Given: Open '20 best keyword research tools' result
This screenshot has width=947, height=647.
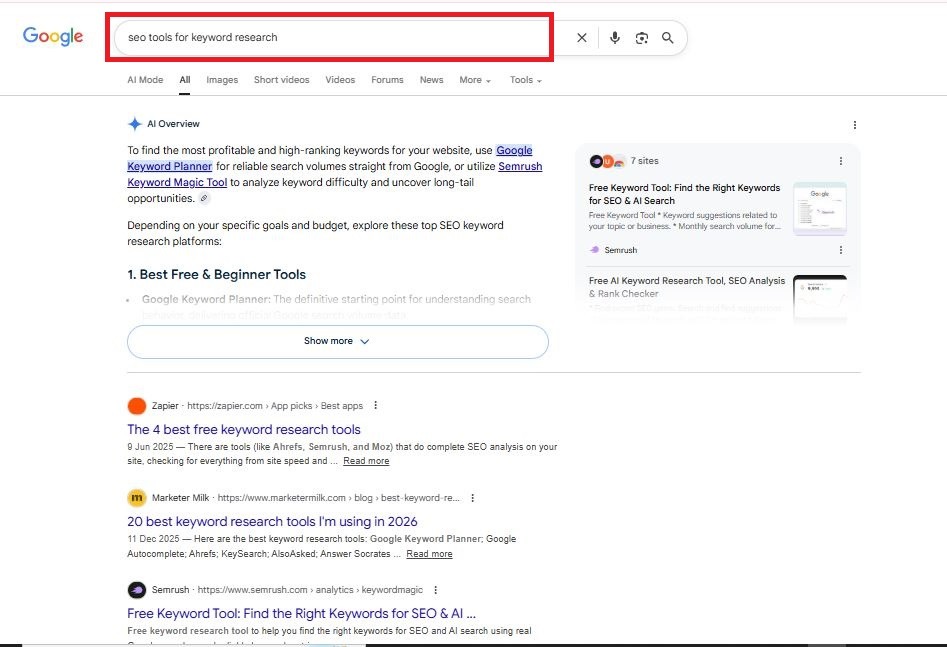Looking at the screenshot, I should tap(272, 521).
